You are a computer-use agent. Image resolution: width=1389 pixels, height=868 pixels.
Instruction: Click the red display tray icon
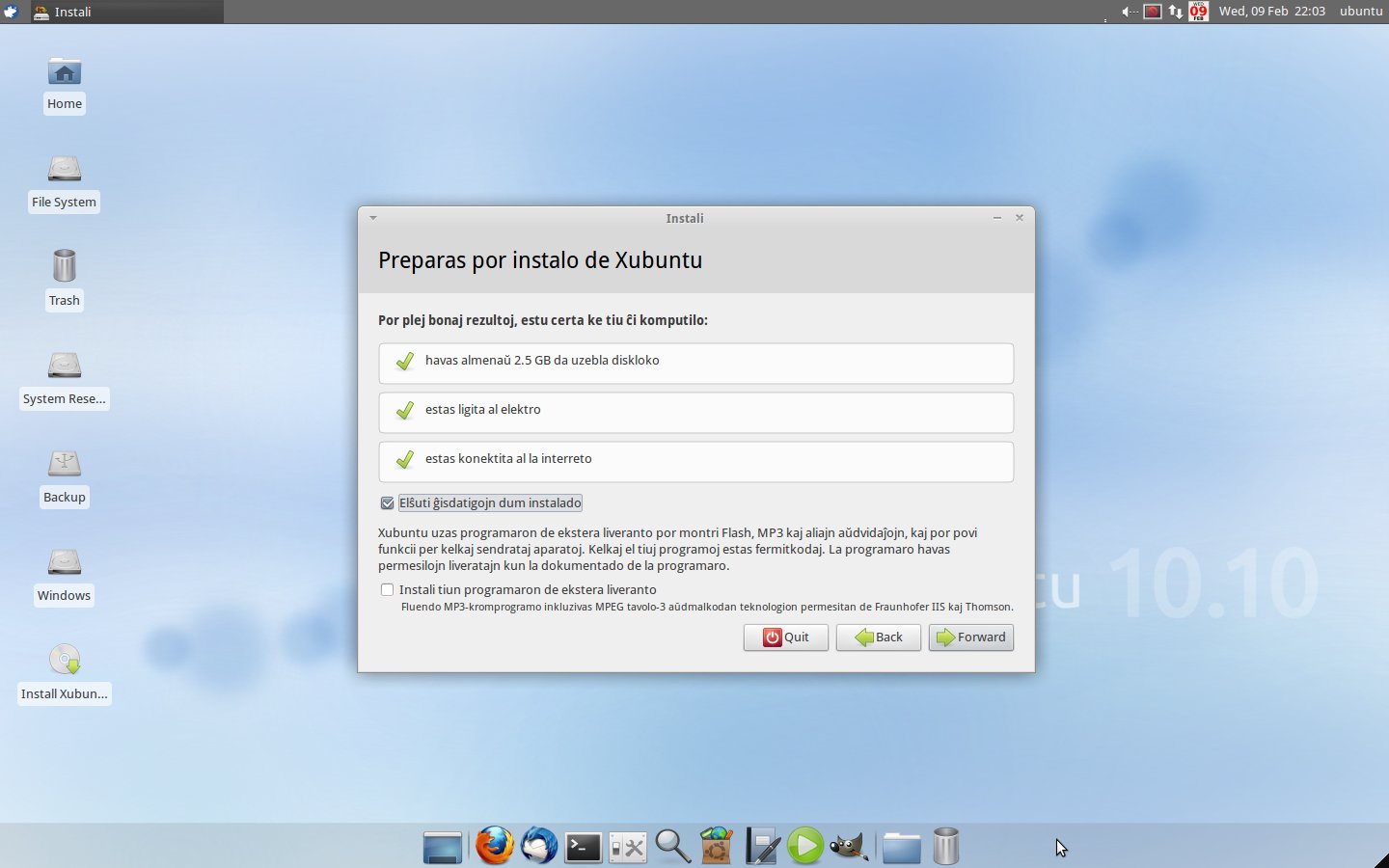click(1153, 12)
